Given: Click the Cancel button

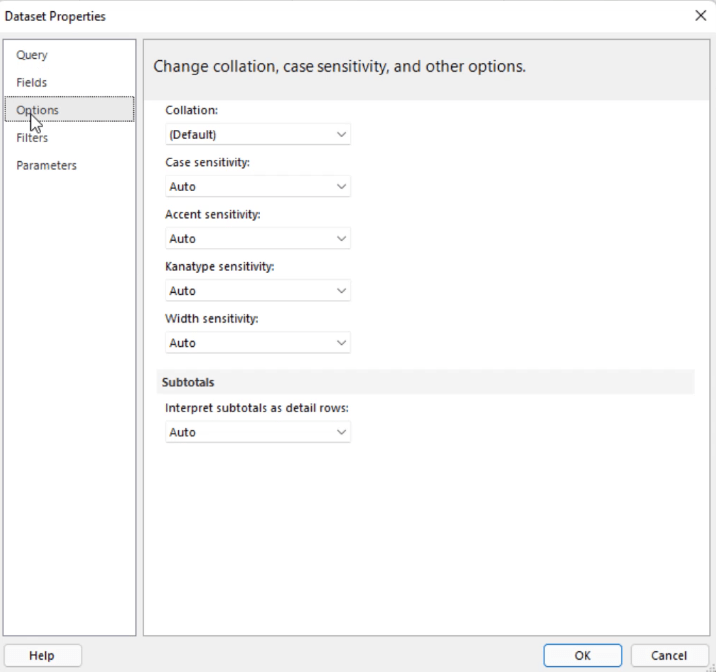Looking at the screenshot, I should click(x=669, y=656).
